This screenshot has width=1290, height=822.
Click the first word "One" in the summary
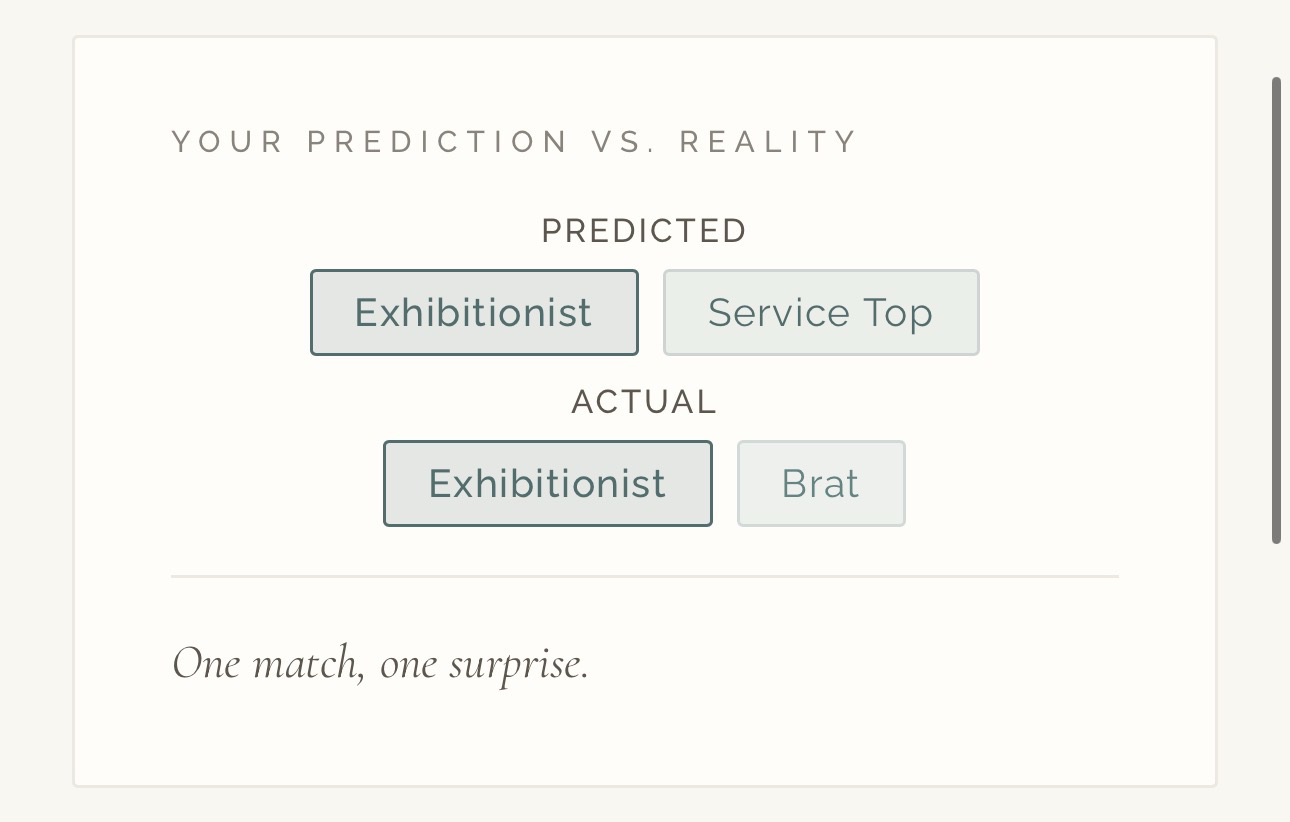[206, 663]
